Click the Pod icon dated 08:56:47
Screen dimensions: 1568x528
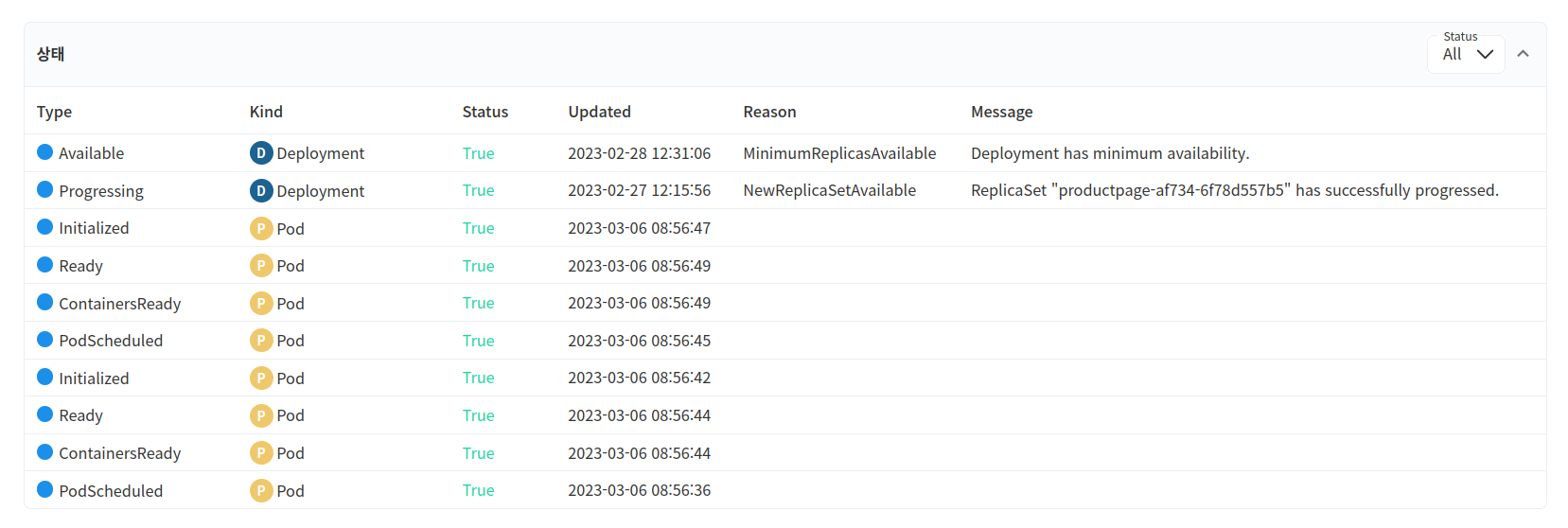(x=261, y=228)
